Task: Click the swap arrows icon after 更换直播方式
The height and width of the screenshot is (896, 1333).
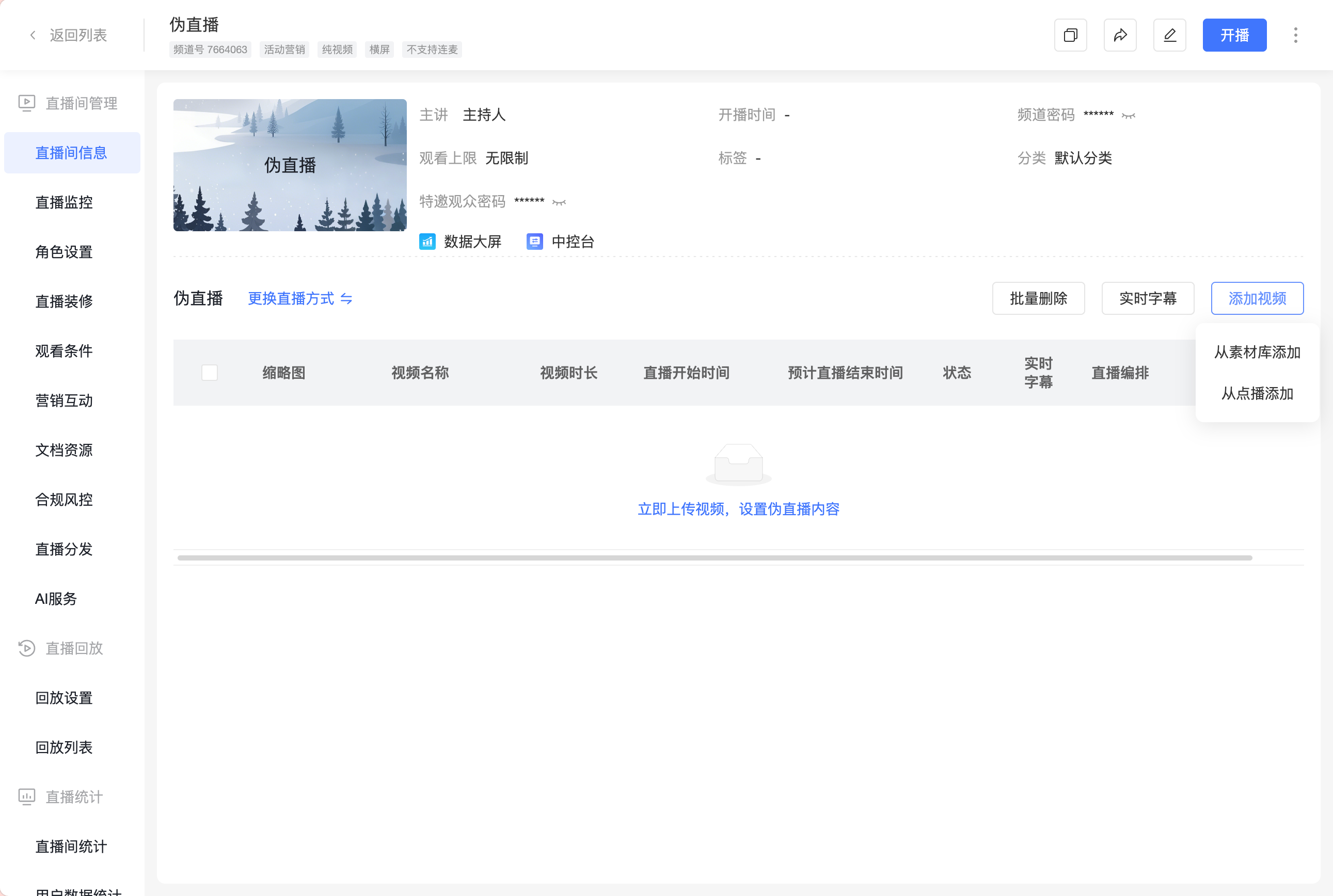Action: click(x=346, y=299)
